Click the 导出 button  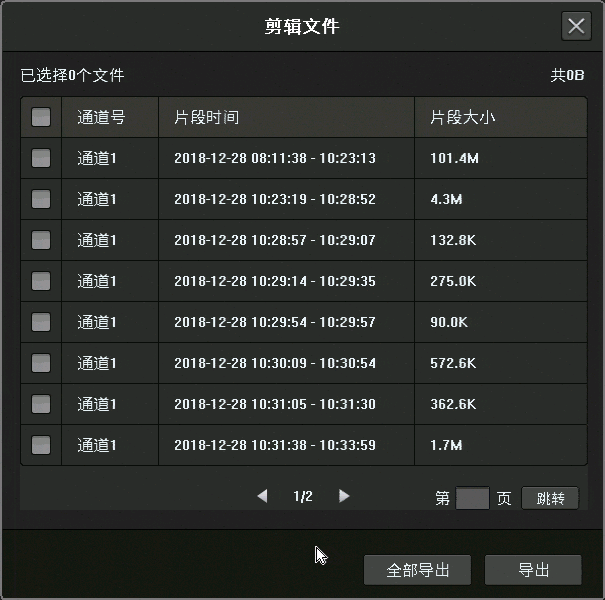(533, 570)
